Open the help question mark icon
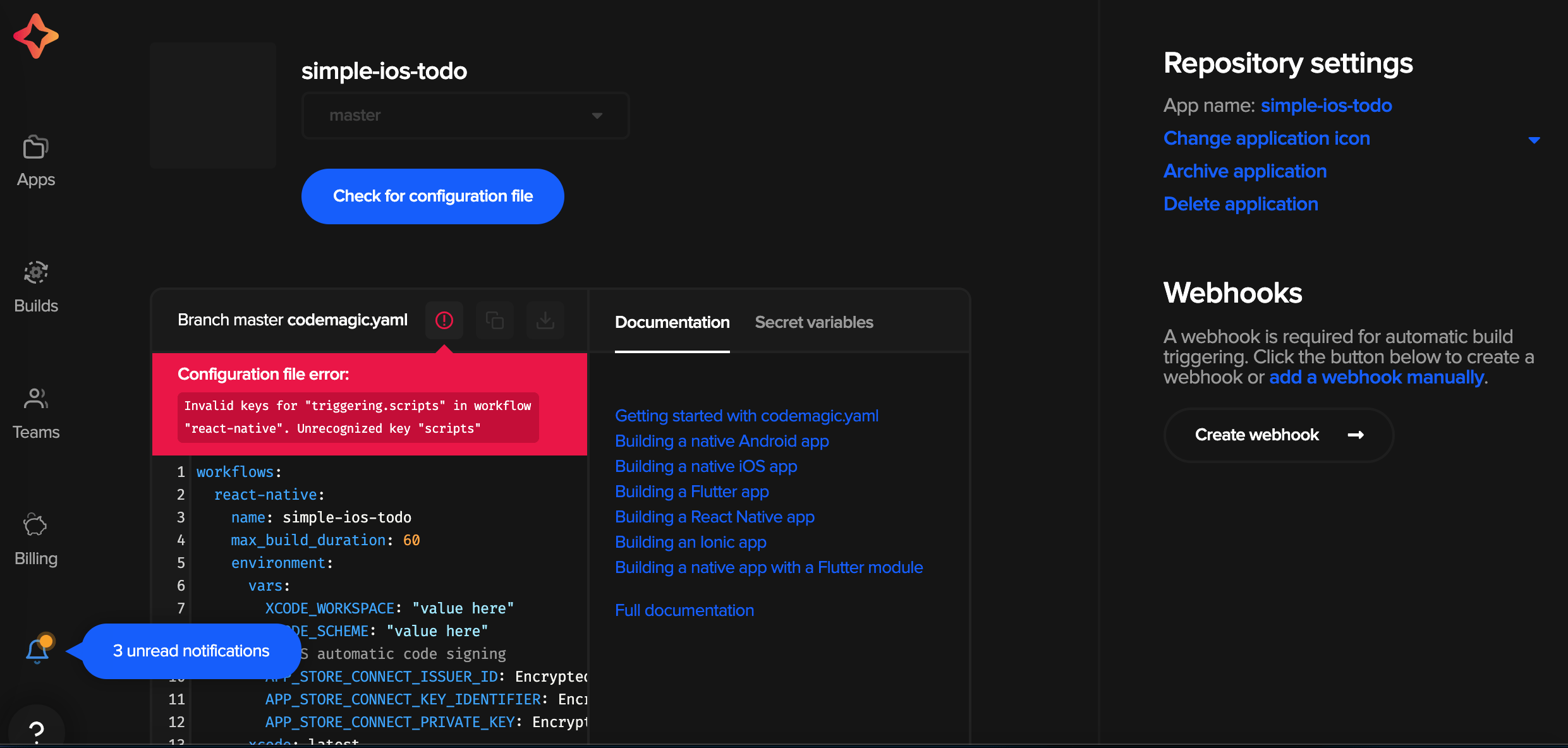The height and width of the screenshot is (748, 1568). [x=37, y=732]
